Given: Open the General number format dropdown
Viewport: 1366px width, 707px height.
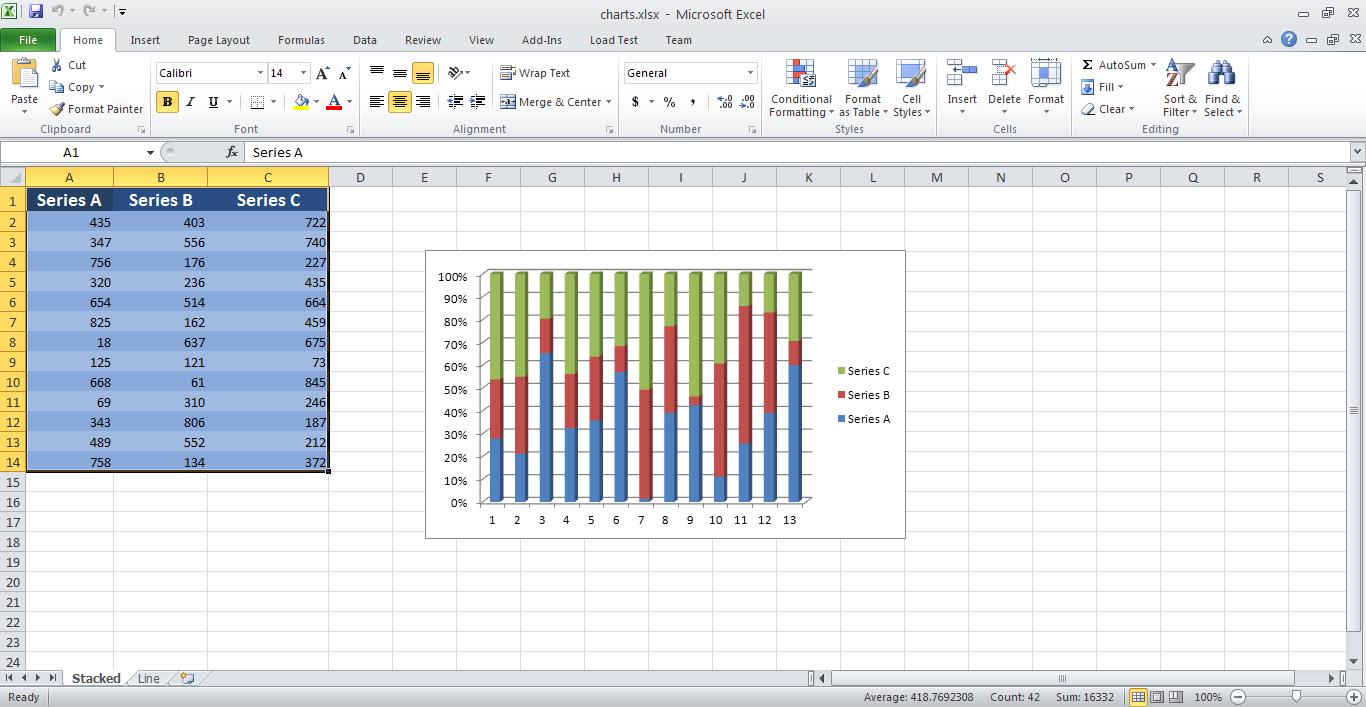Looking at the screenshot, I should pyautogui.click(x=750, y=73).
